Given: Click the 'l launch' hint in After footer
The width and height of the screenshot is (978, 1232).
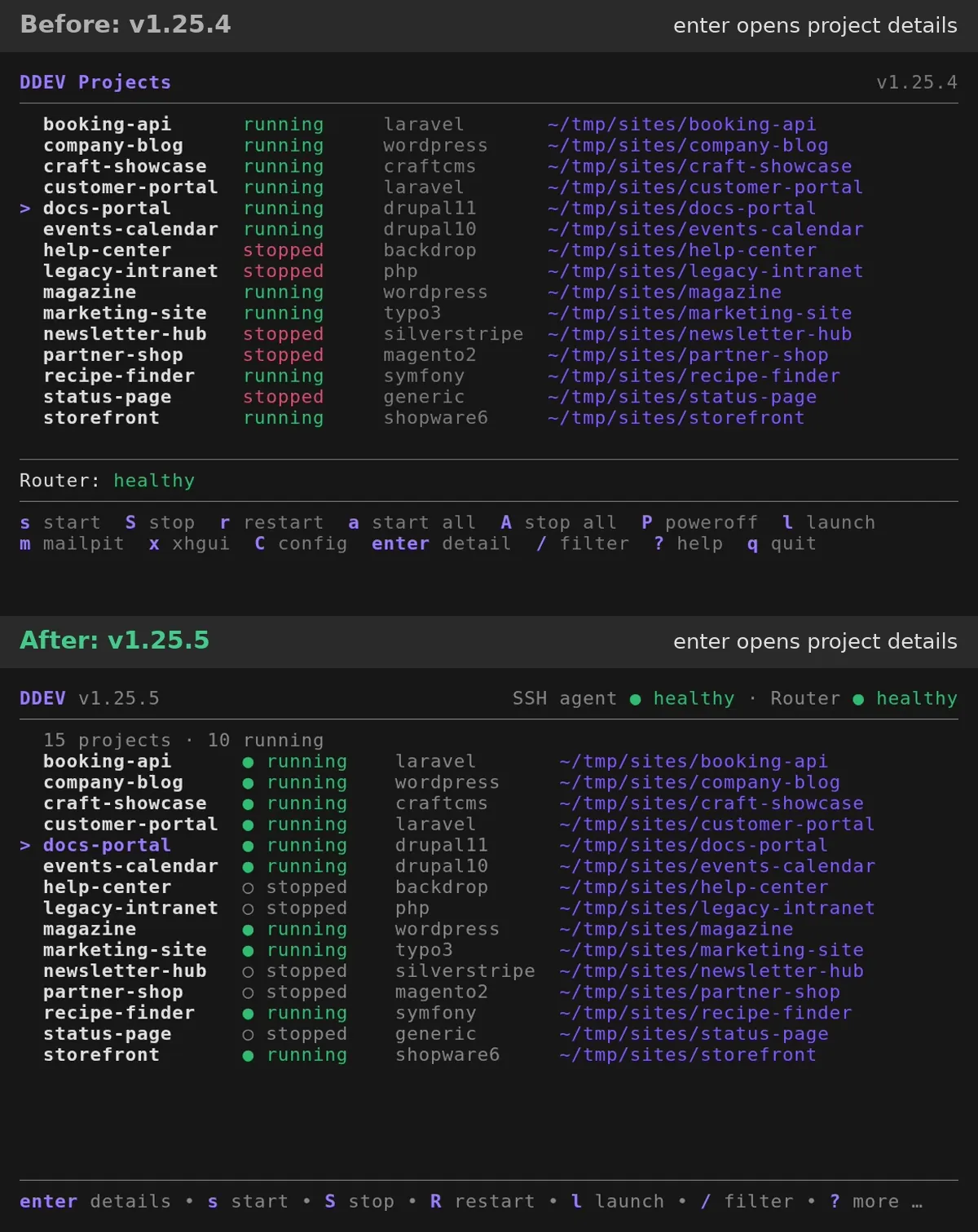Looking at the screenshot, I should tap(618, 1202).
